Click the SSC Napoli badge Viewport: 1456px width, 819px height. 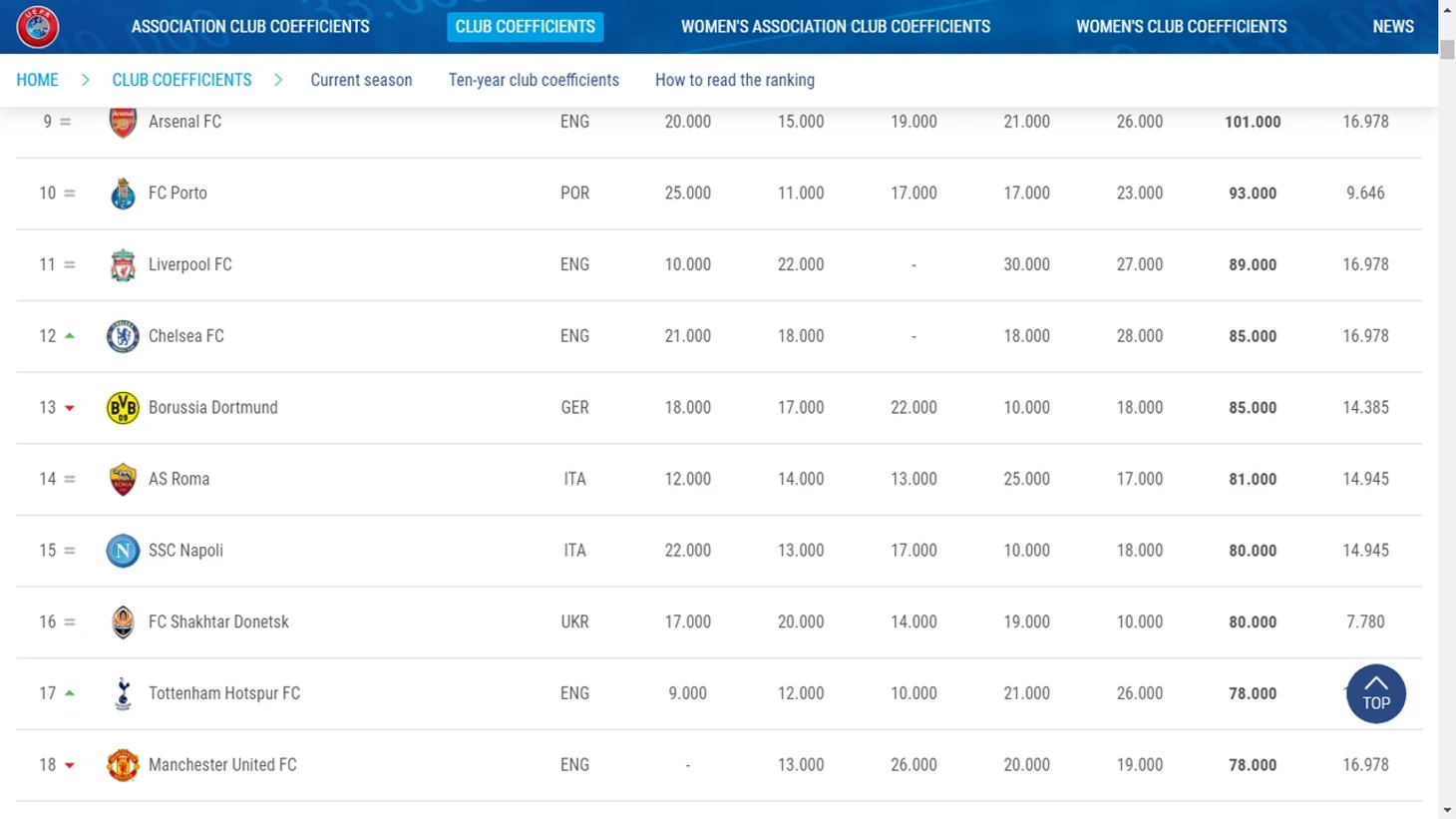point(123,551)
